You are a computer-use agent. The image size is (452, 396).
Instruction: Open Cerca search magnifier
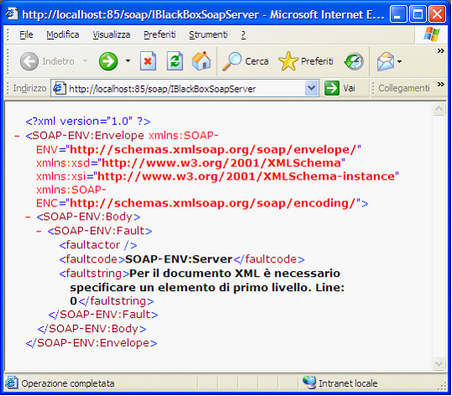coord(245,62)
